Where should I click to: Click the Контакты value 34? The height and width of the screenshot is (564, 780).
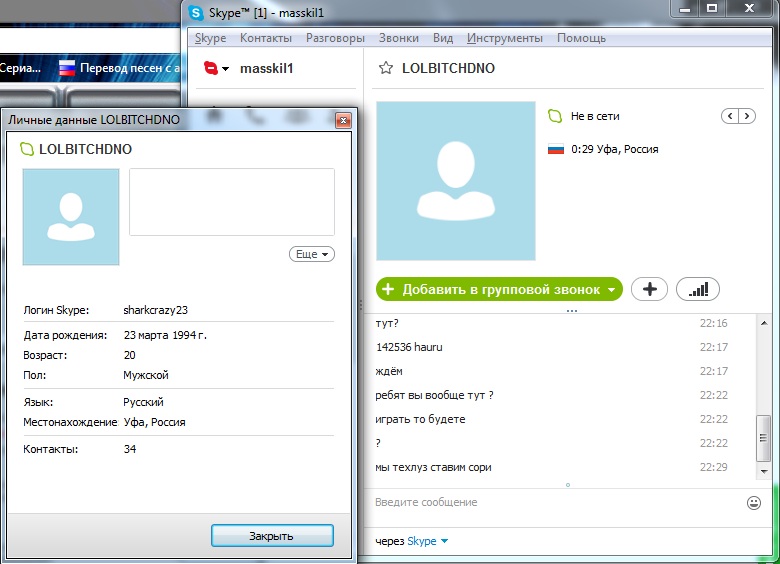click(x=130, y=449)
